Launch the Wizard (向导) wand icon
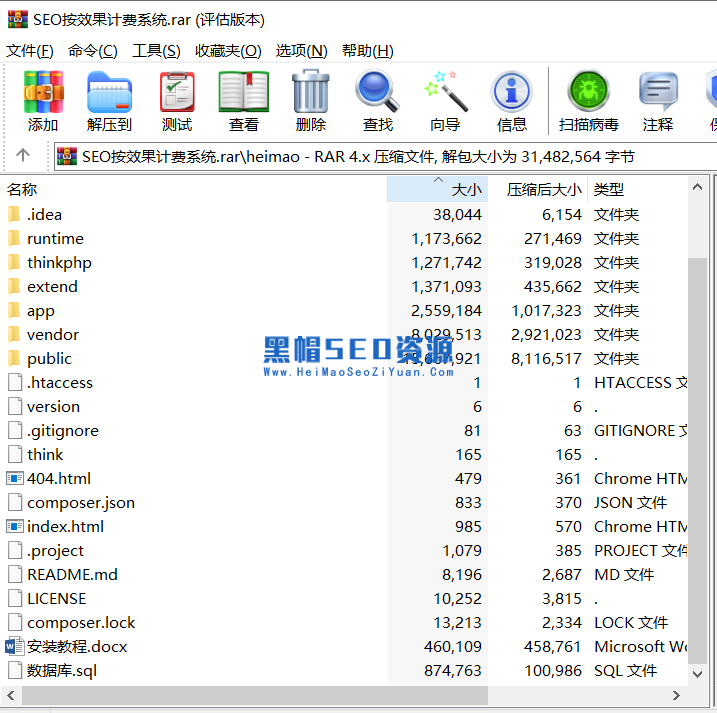The image size is (717, 713). 445,101
